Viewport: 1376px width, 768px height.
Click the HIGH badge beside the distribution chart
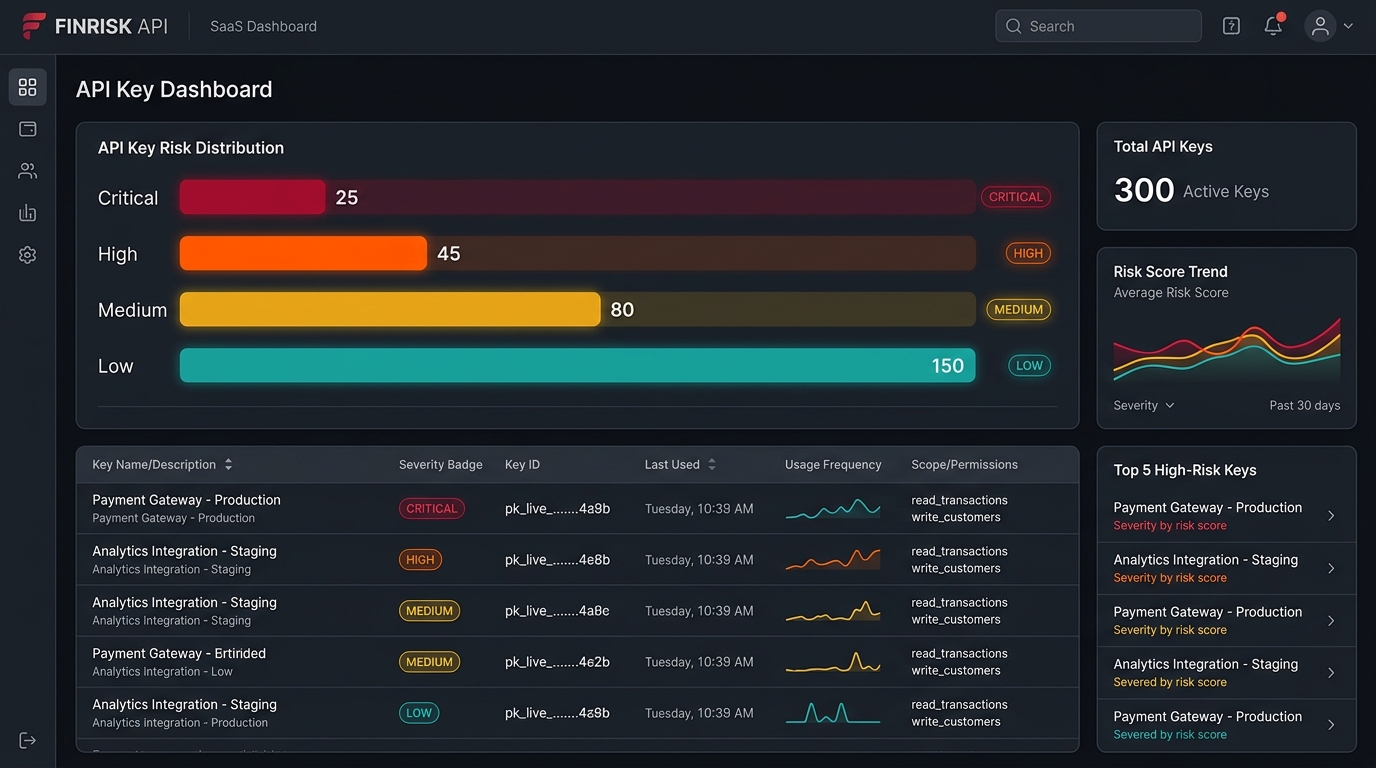pyautogui.click(x=1028, y=253)
